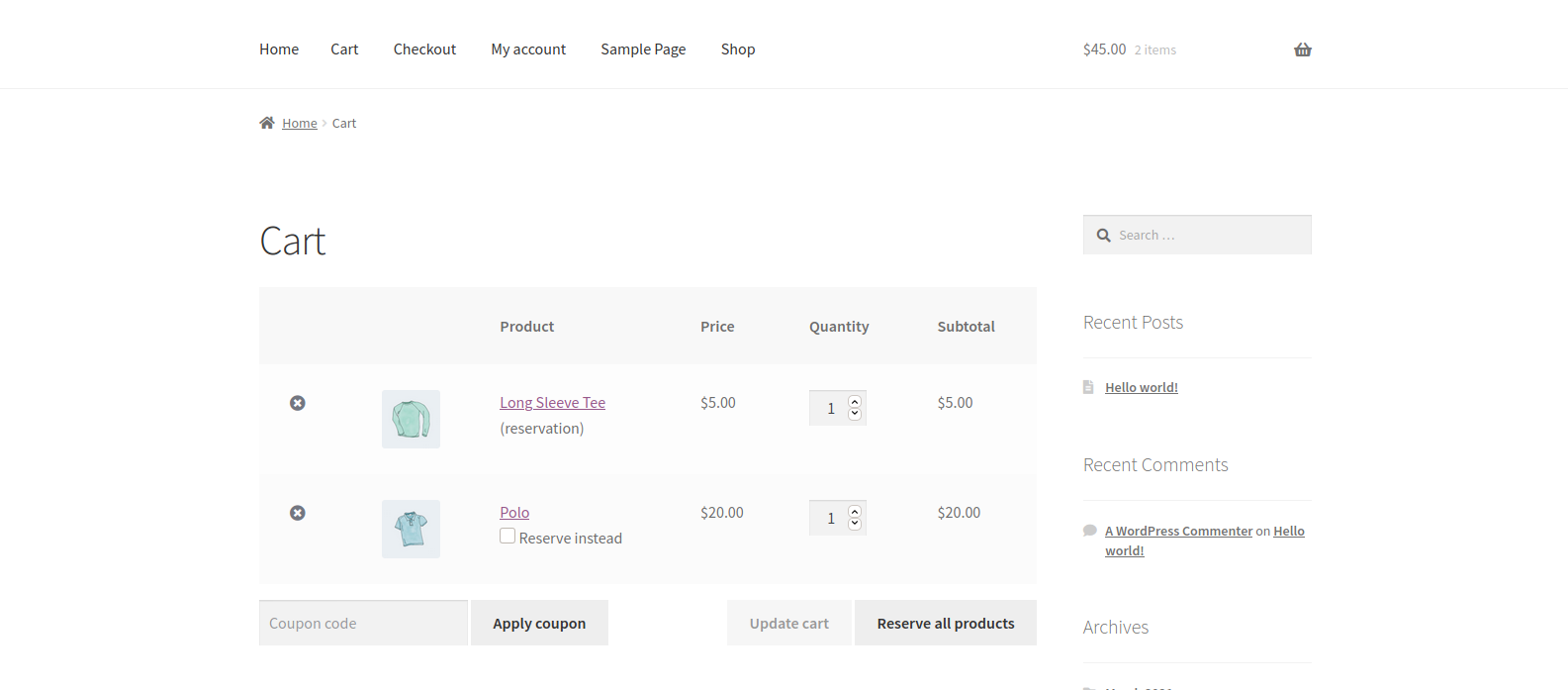Click the shopping basket icon in header
Image resolution: width=1568 pixels, height=690 pixels.
point(1302,49)
